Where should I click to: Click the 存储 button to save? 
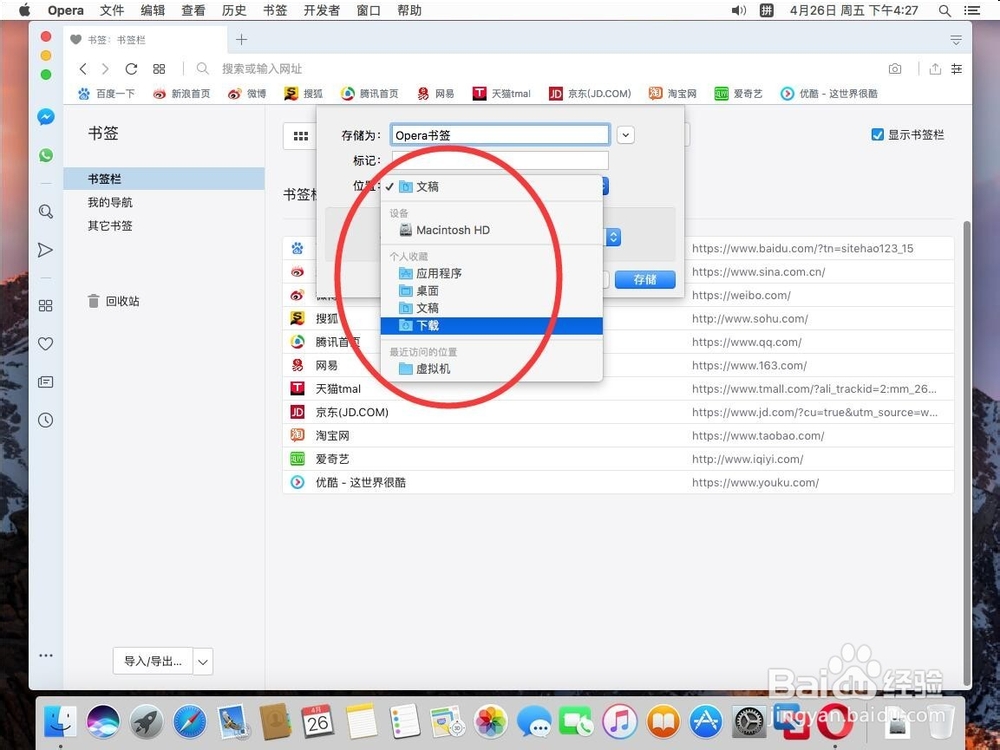pyautogui.click(x=645, y=280)
